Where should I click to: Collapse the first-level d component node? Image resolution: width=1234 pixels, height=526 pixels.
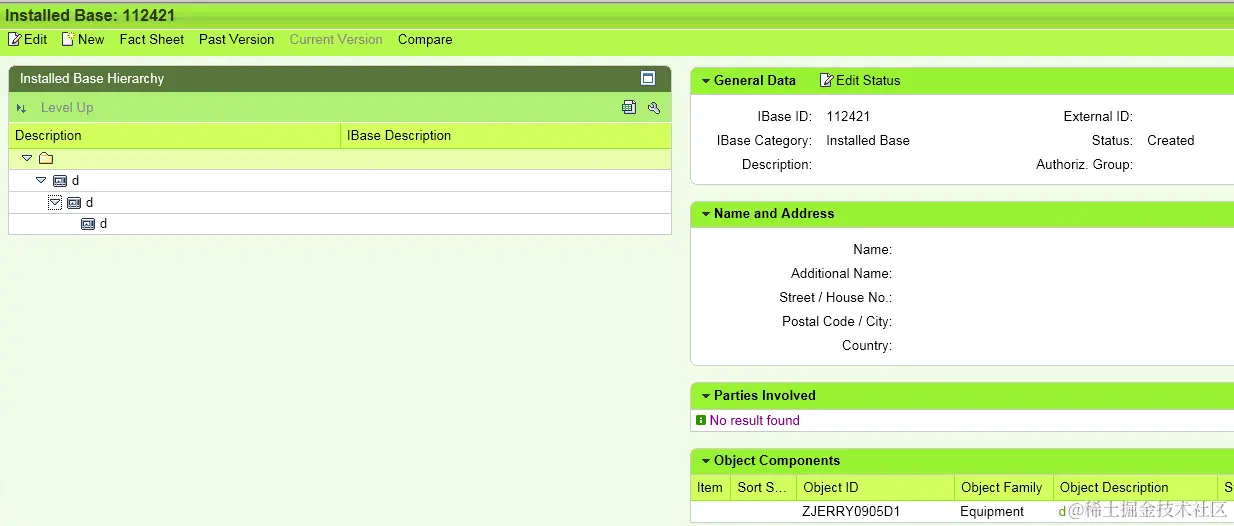41,180
